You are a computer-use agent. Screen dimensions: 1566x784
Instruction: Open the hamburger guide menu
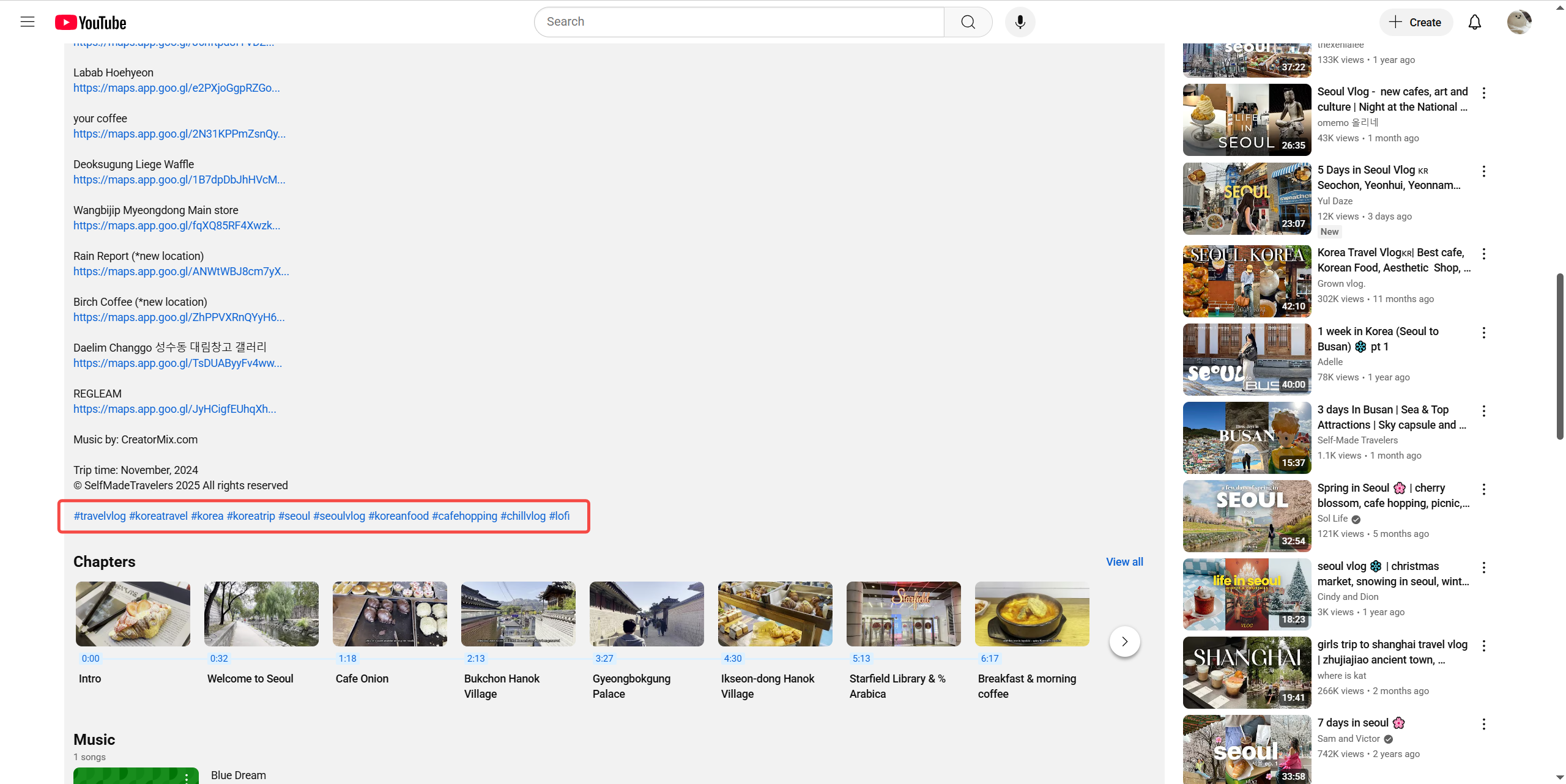click(x=28, y=22)
